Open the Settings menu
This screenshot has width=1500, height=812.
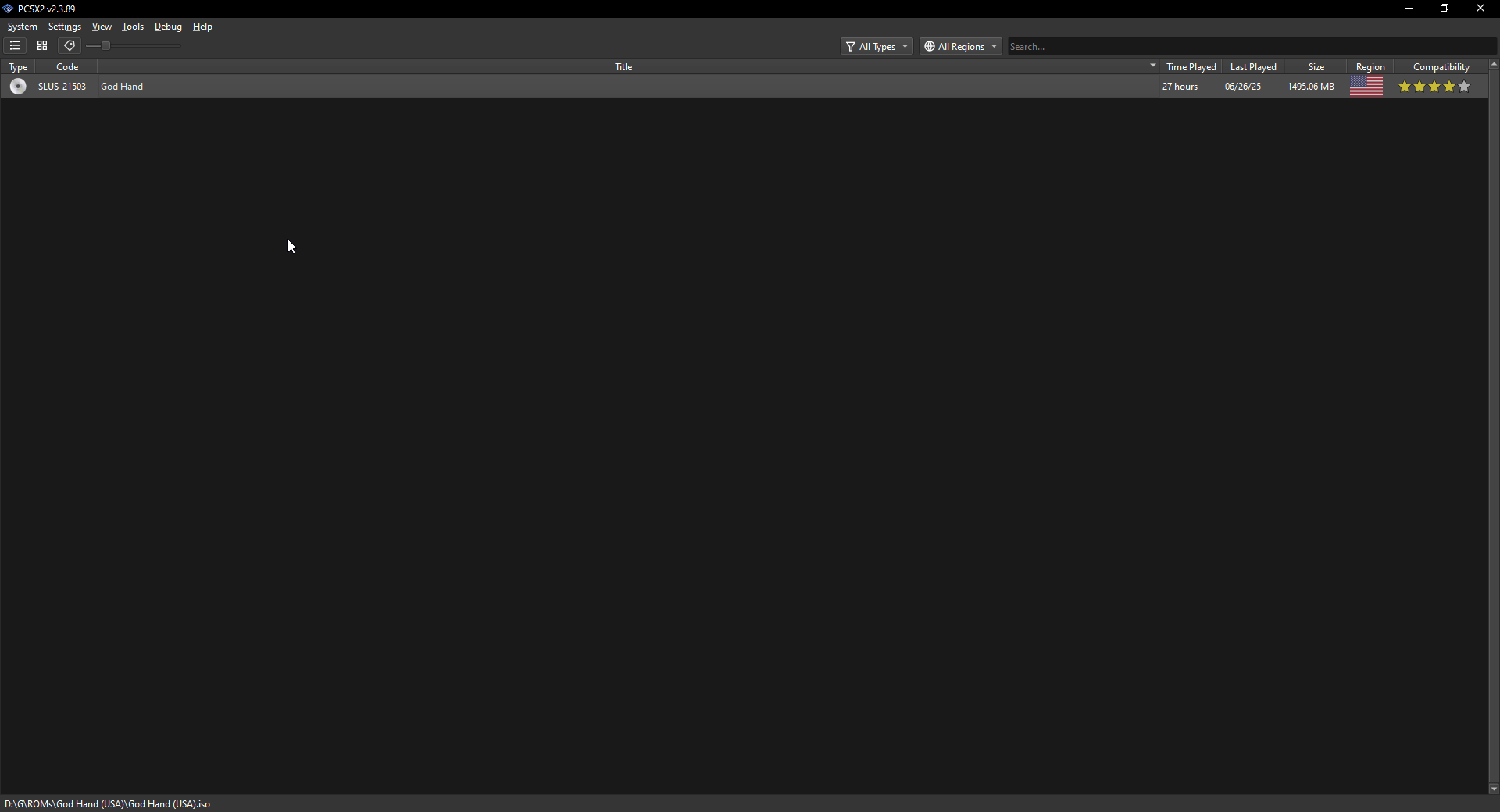tap(65, 27)
